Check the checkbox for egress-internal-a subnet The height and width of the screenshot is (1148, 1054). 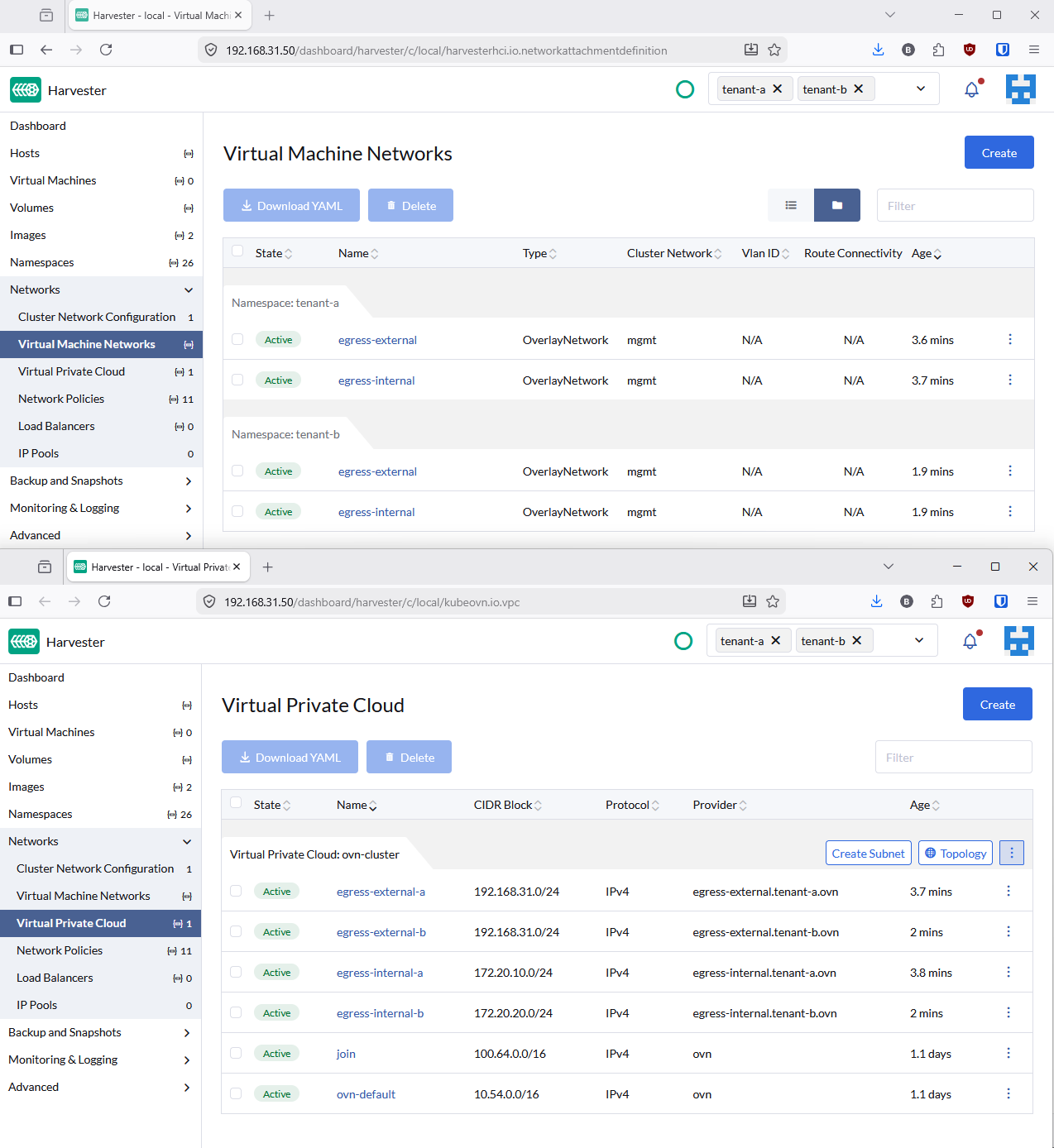point(236,972)
